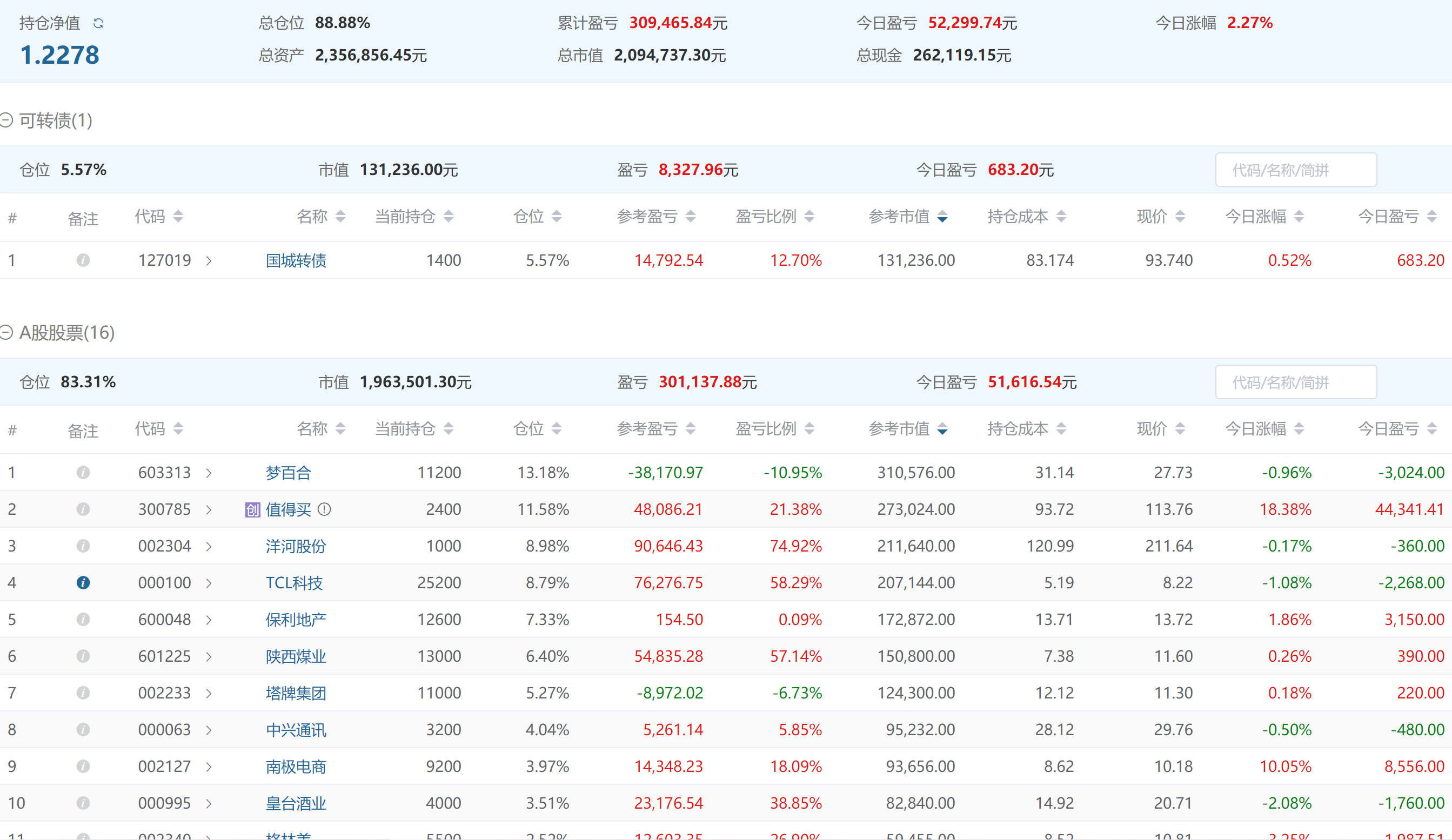This screenshot has width=1452, height=840.
Task: Click the note icon in 国城转债 row
Action: (83, 260)
